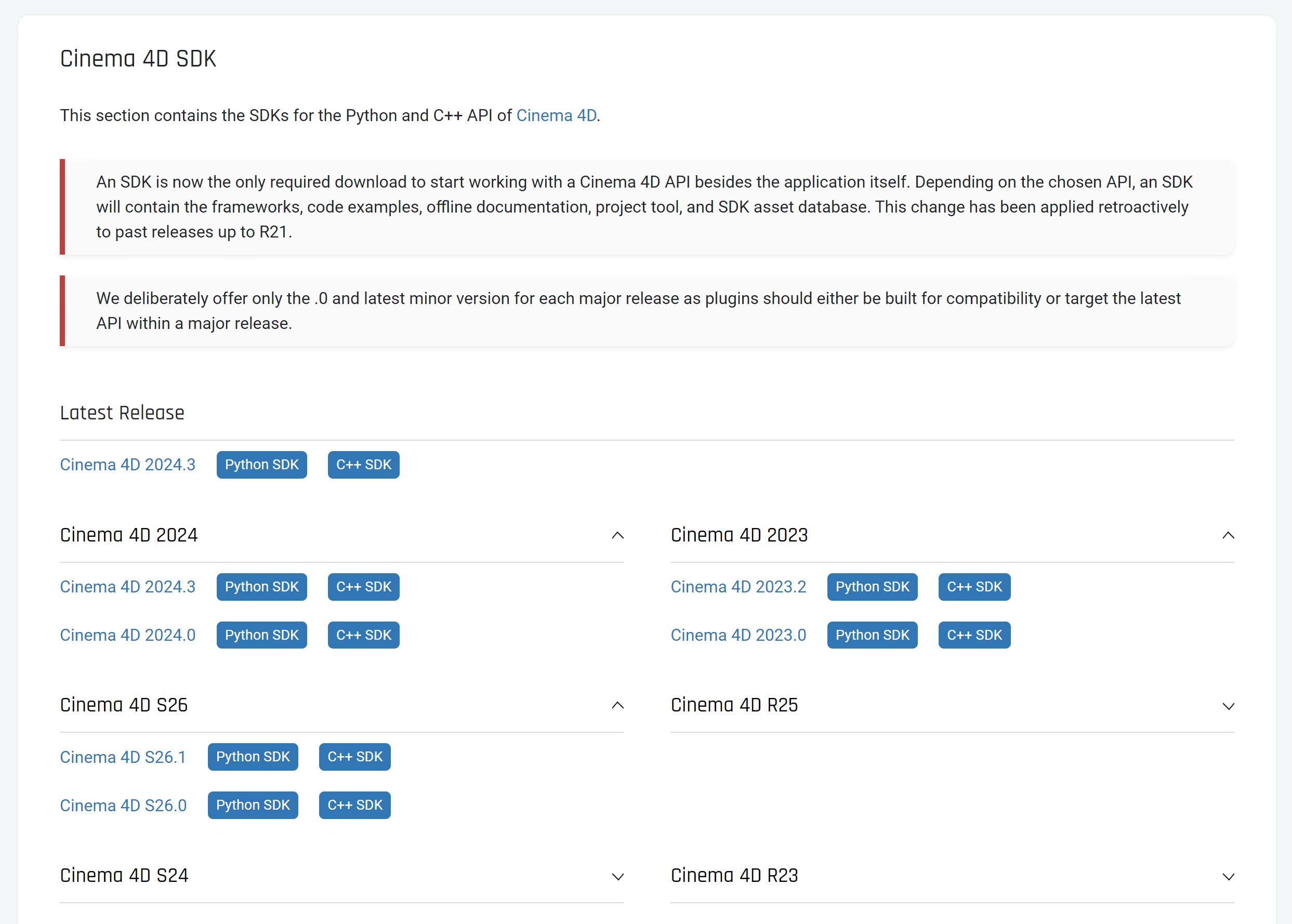
Task: Collapse the Cinema 4D S26 section chevron
Action: coord(617,706)
